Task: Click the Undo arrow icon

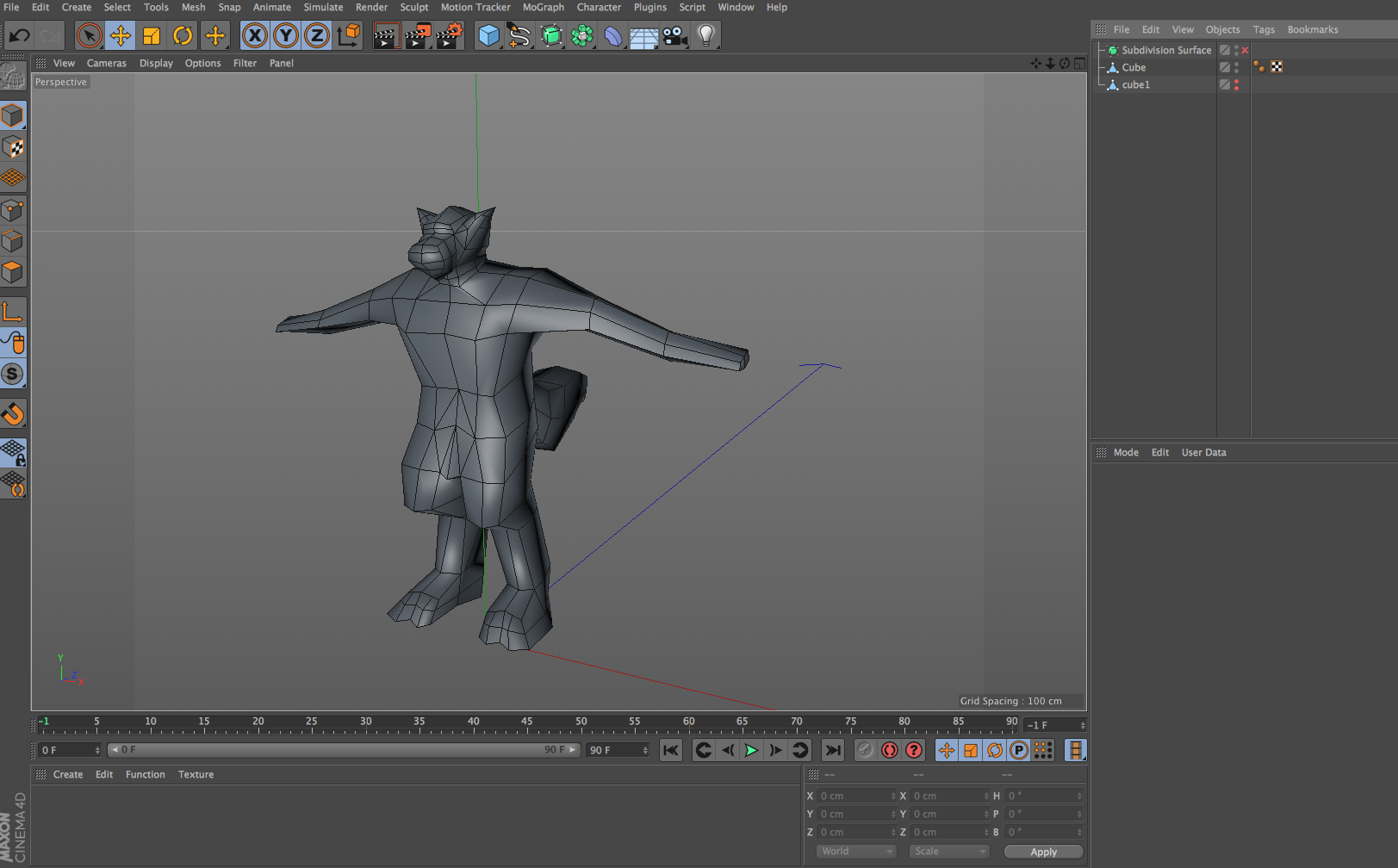Action: [x=19, y=36]
